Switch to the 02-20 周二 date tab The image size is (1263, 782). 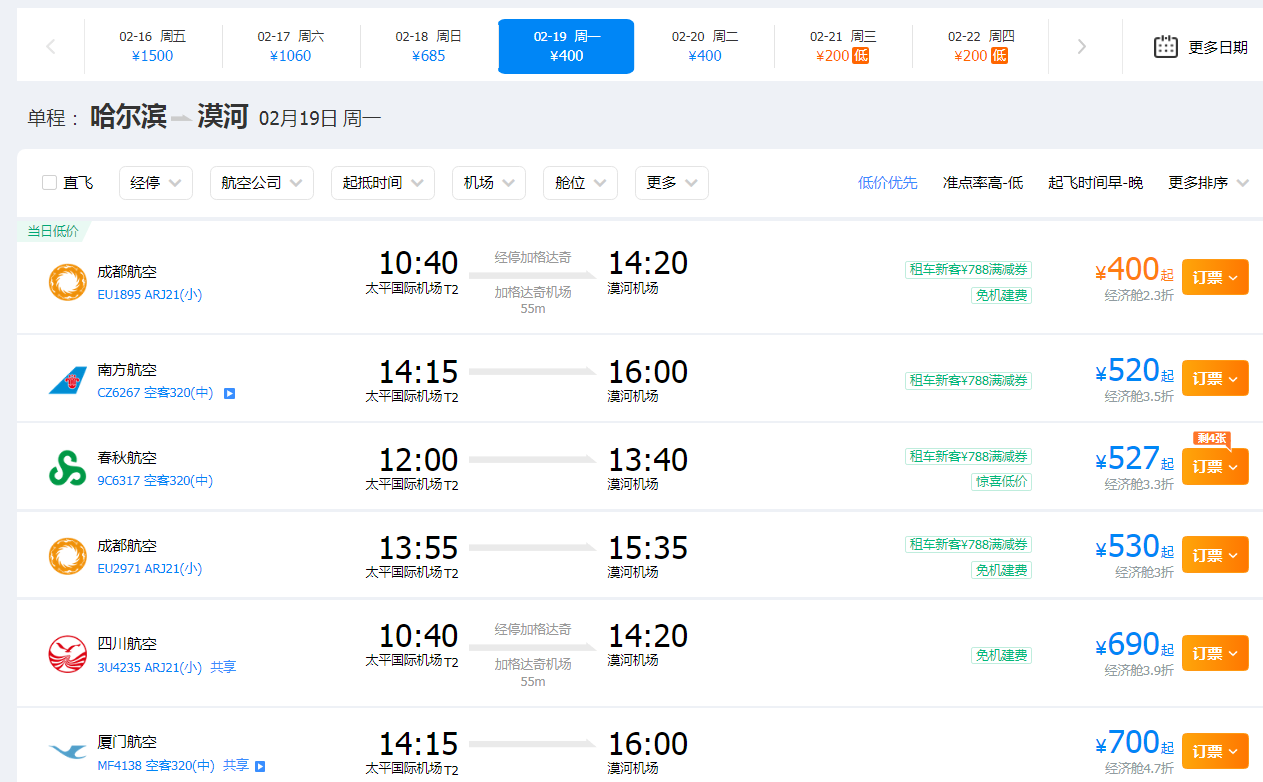pyautogui.click(x=705, y=45)
